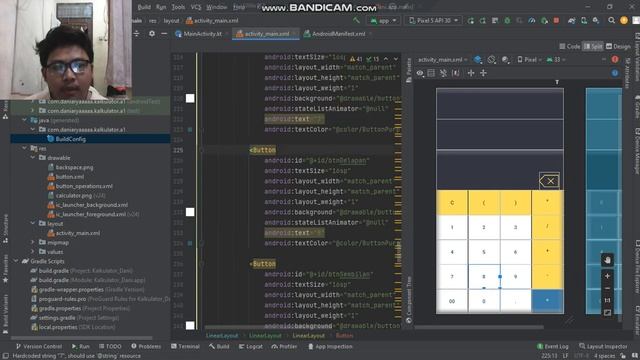
Task: Go to previous highlighted error up arrow
Action: (386, 59)
